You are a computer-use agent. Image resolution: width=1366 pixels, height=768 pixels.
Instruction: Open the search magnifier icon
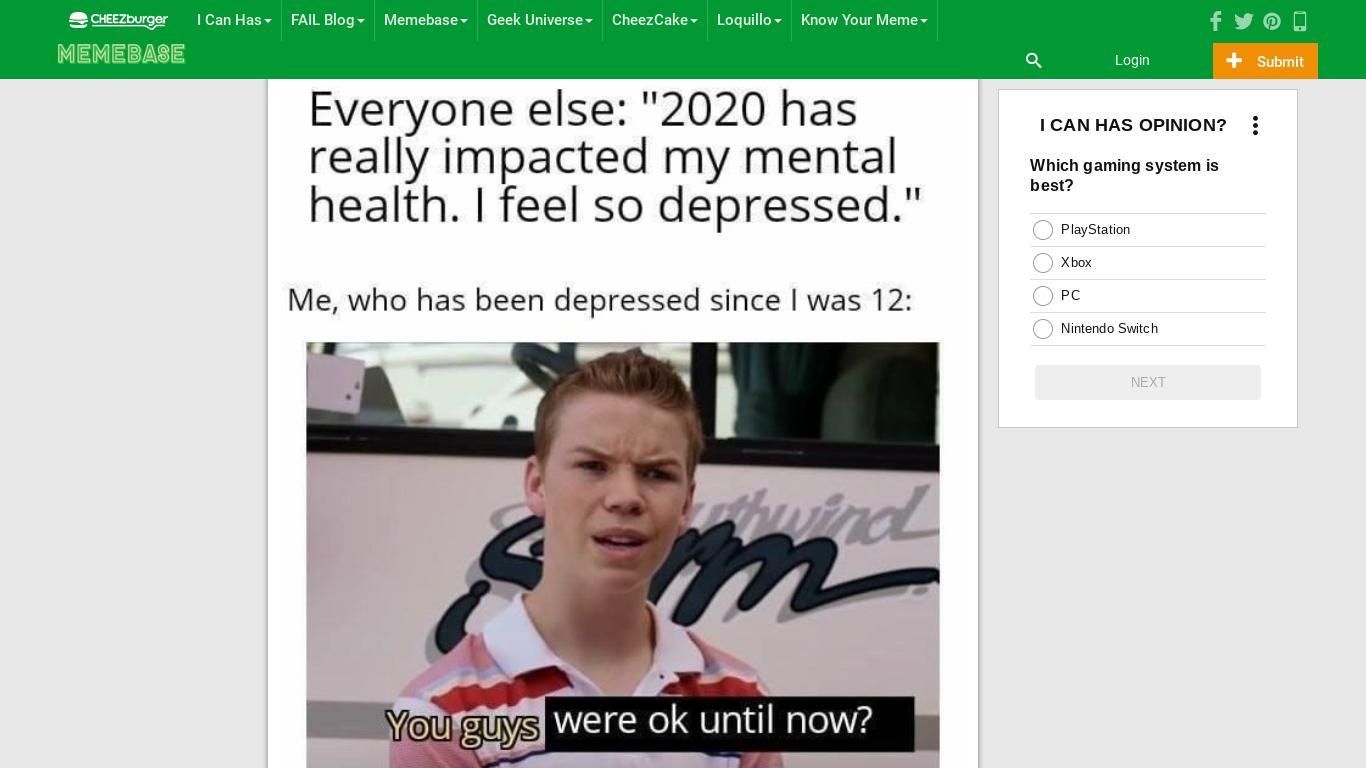(x=1034, y=61)
